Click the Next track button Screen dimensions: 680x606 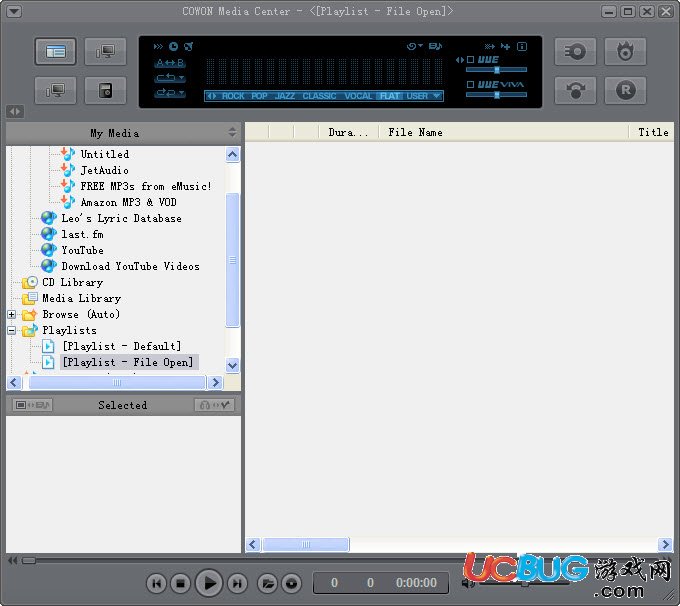click(237, 583)
